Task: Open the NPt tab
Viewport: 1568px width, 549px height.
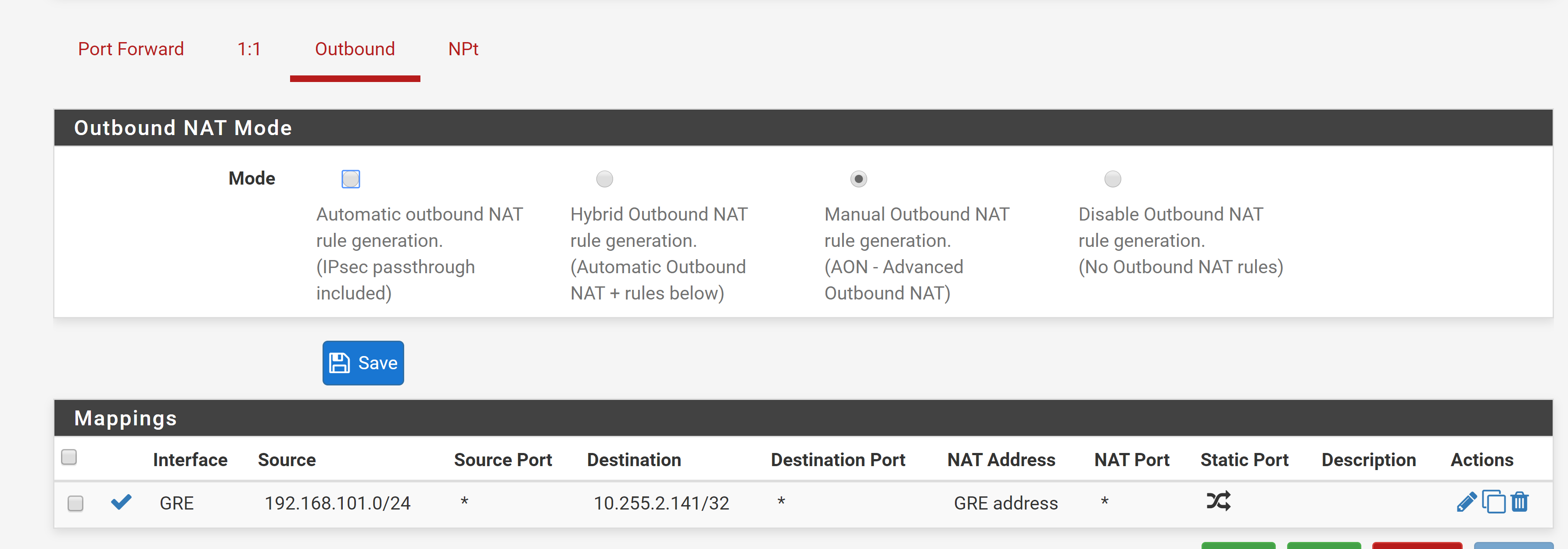Action: [x=463, y=49]
